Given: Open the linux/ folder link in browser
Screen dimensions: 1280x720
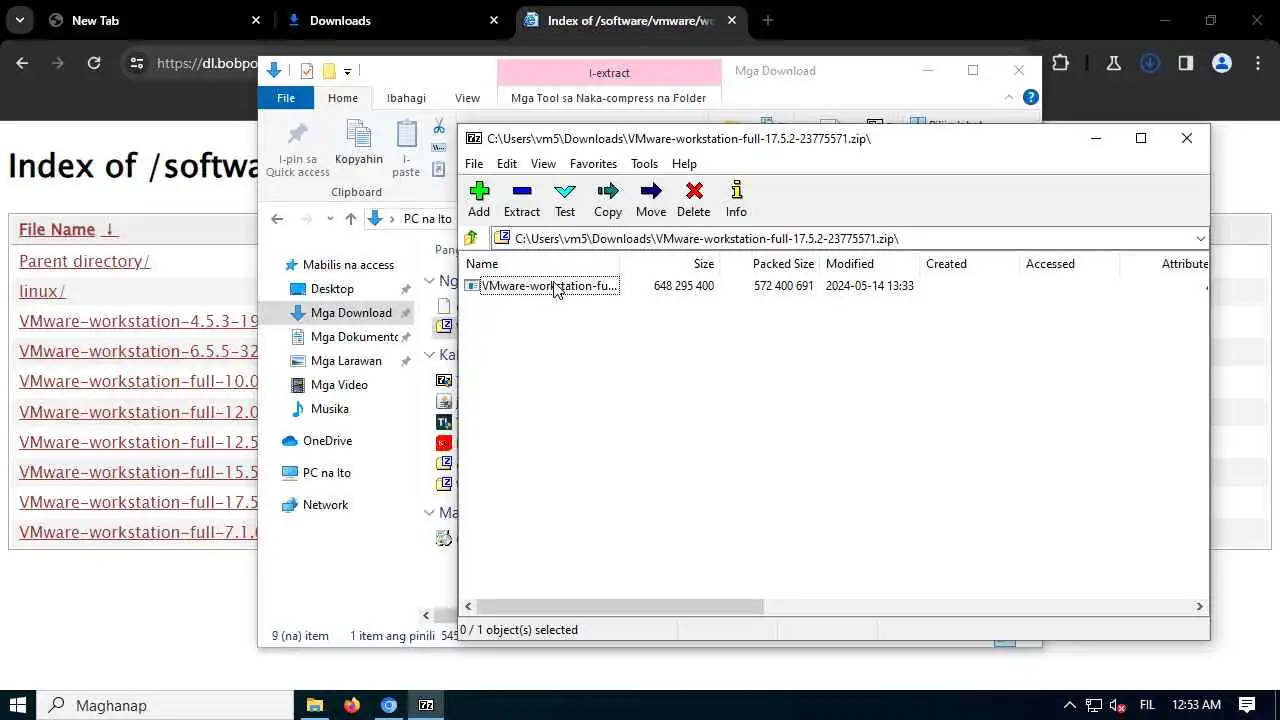Looking at the screenshot, I should click(x=42, y=291).
